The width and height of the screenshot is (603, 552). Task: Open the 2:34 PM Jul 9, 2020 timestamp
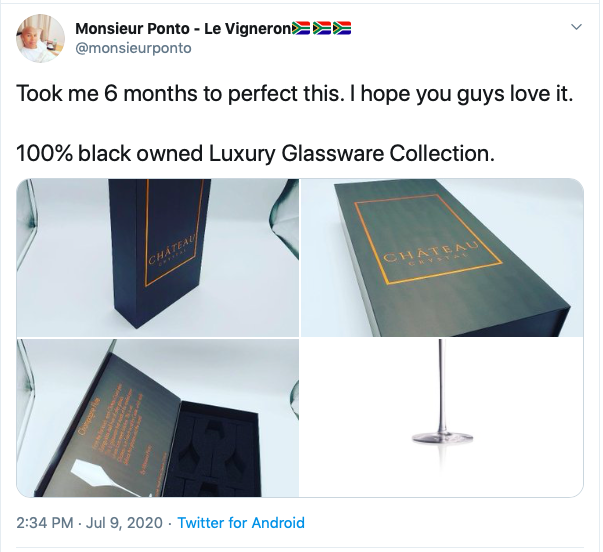(90, 523)
